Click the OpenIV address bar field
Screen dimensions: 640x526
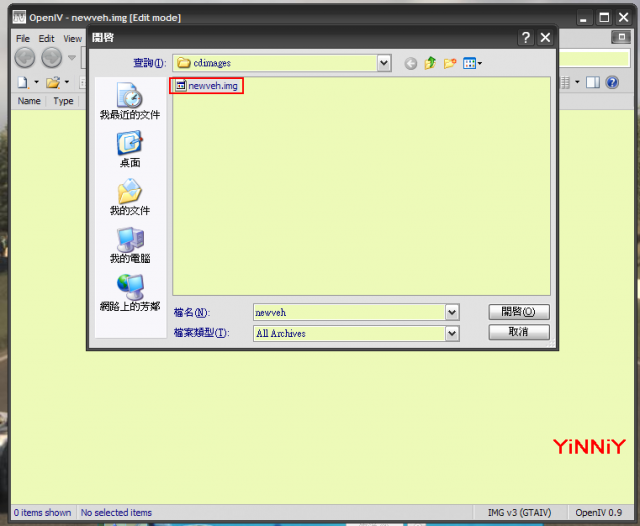(594, 59)
